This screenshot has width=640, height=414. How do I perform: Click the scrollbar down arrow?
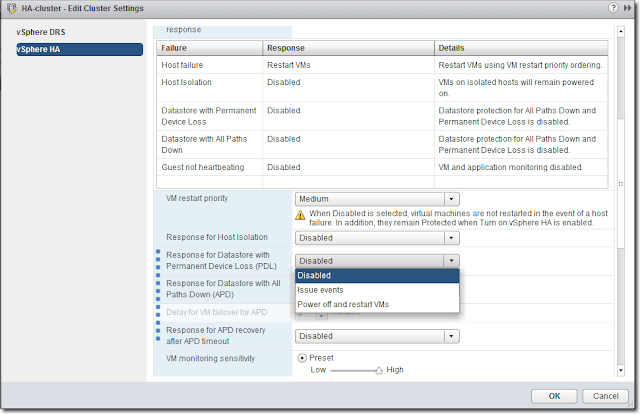[621, 371]
